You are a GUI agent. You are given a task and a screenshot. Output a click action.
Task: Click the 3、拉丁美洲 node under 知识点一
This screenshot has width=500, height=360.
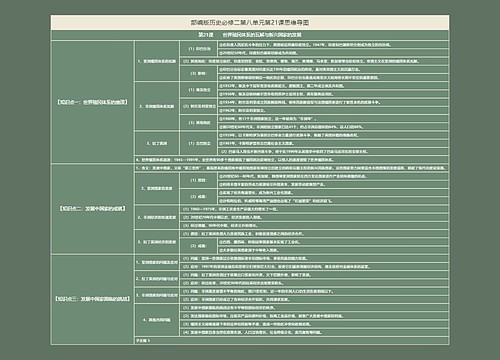[157, 143]
